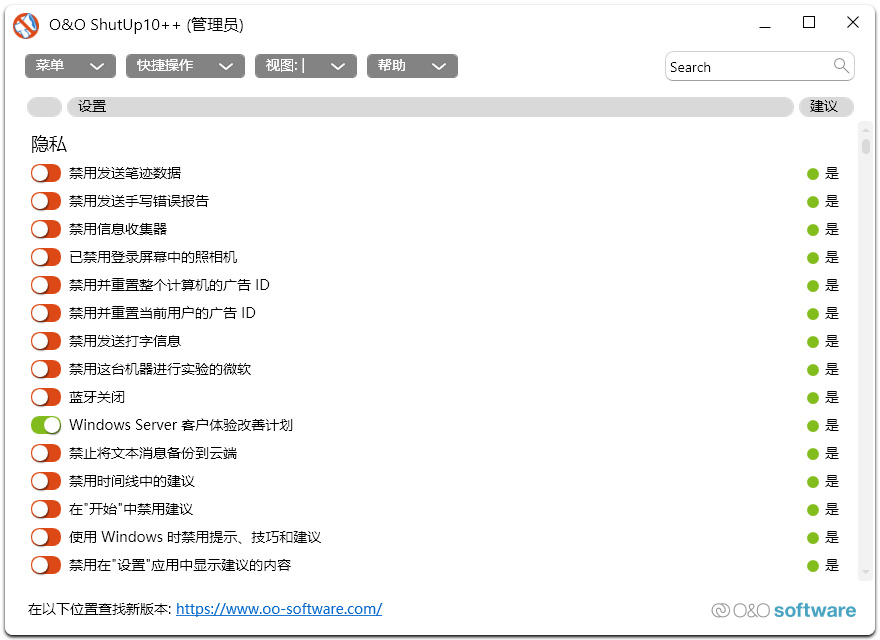Click the magnifier icon in the Search box
Image resolution: width=880 pixels, height=640 pixels.
click(x=841, y=66)
